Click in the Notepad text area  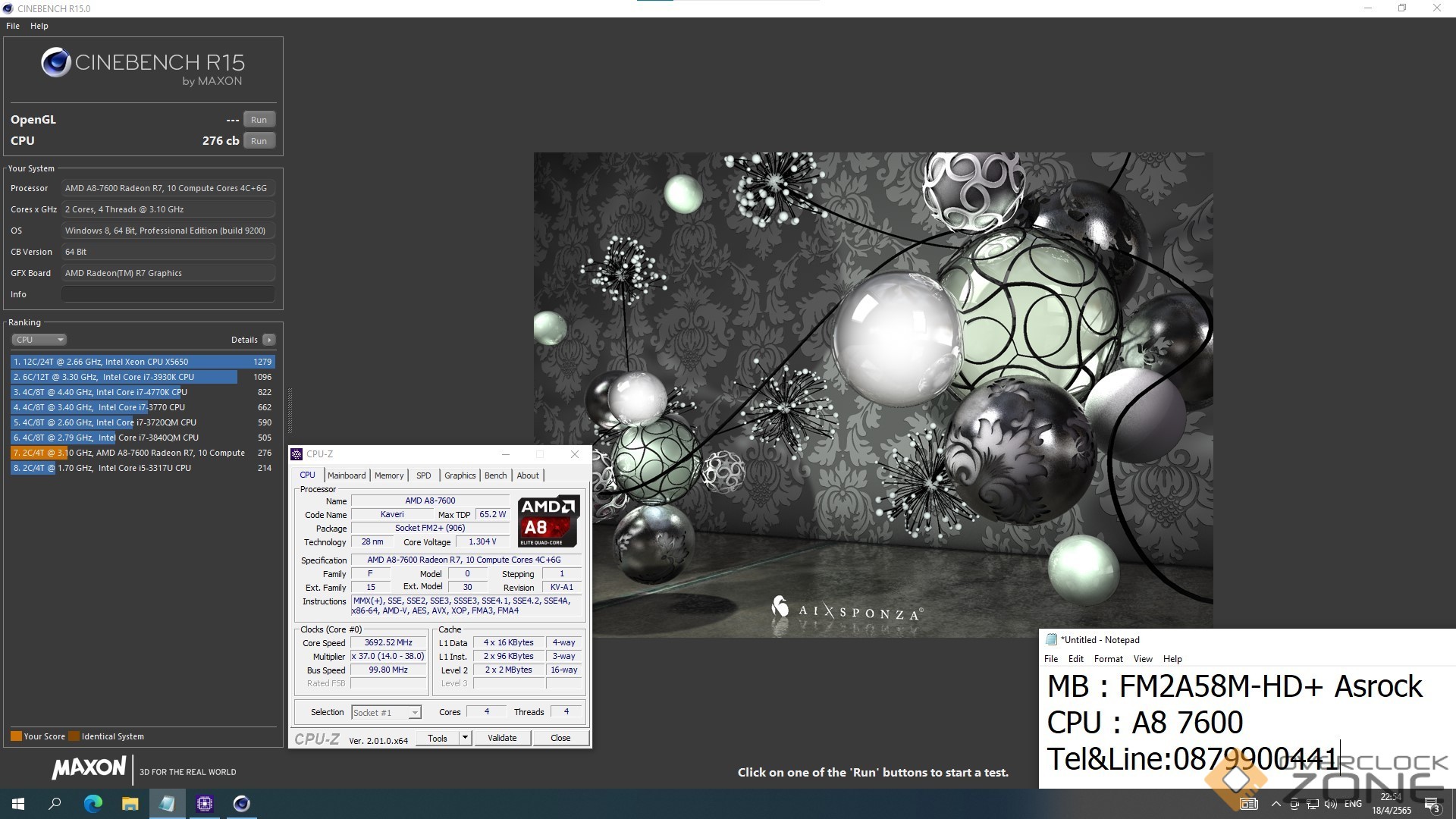[1247, 728]
